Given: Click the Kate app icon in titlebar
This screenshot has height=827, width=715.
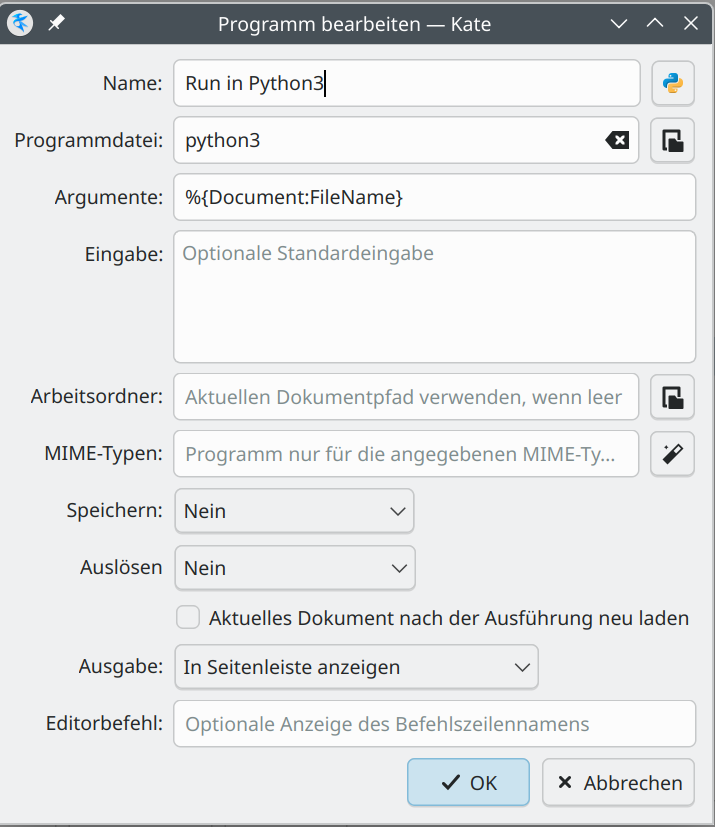Looking at the screenshot, I should (x=20, y=23).
